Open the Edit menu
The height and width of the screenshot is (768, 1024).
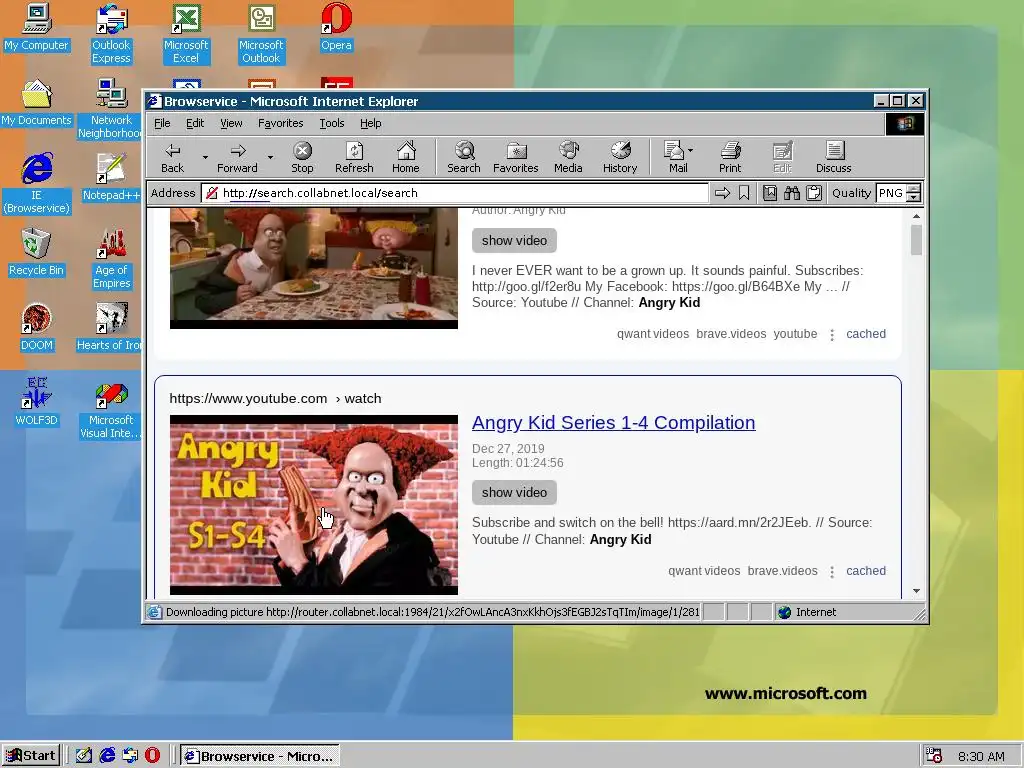[x=195, y=123]
